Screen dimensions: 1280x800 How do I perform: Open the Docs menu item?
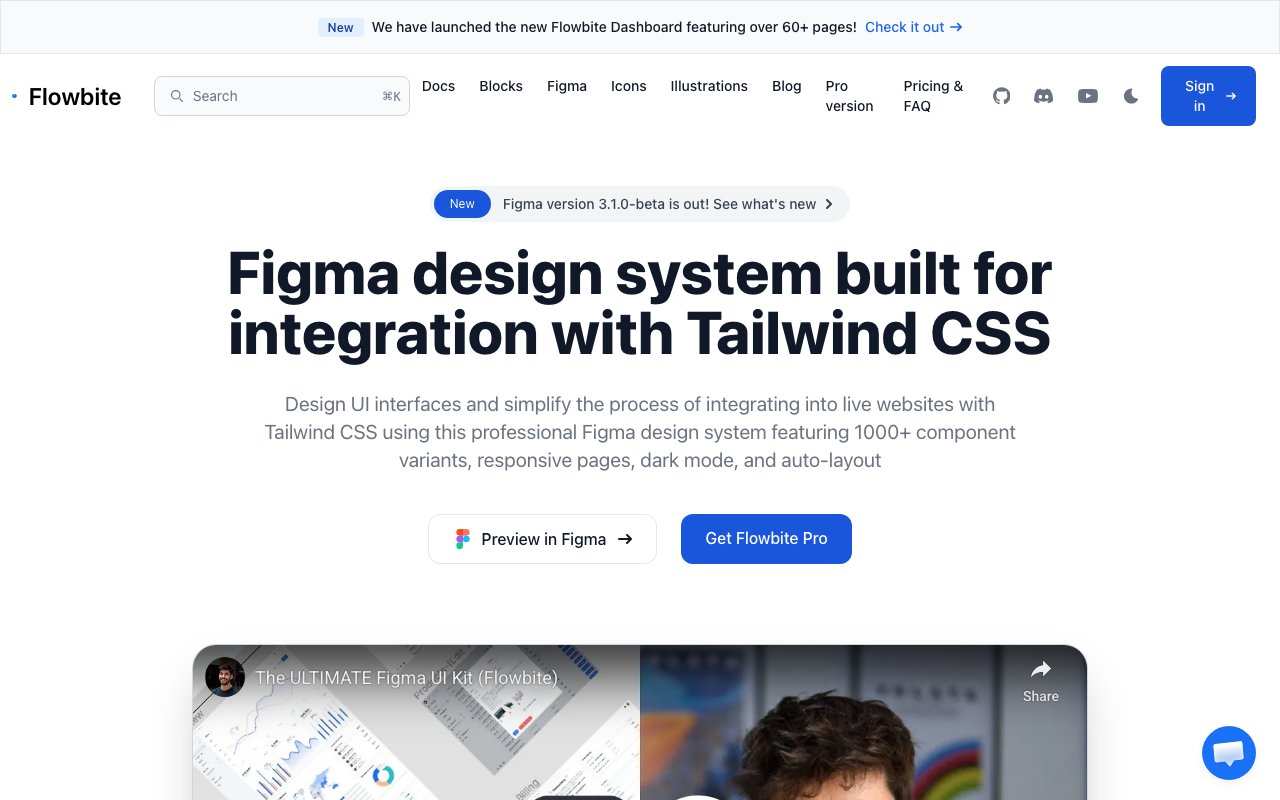[x=438, y=86]
